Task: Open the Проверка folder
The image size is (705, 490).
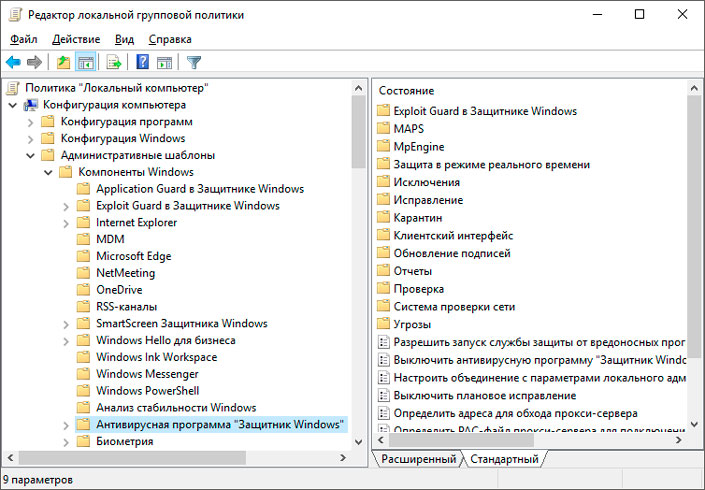Action: click(419, 289)
